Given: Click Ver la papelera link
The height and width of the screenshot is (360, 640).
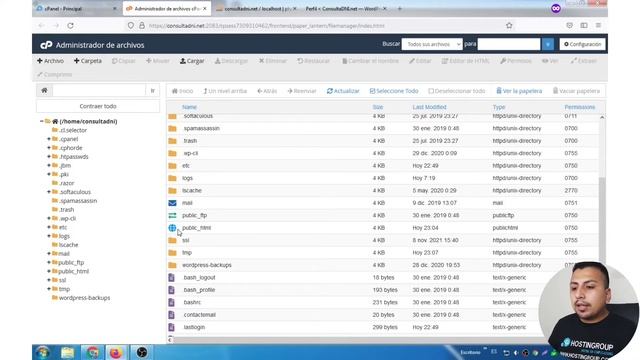Looking at the screenshot, I should pos(519,91).
